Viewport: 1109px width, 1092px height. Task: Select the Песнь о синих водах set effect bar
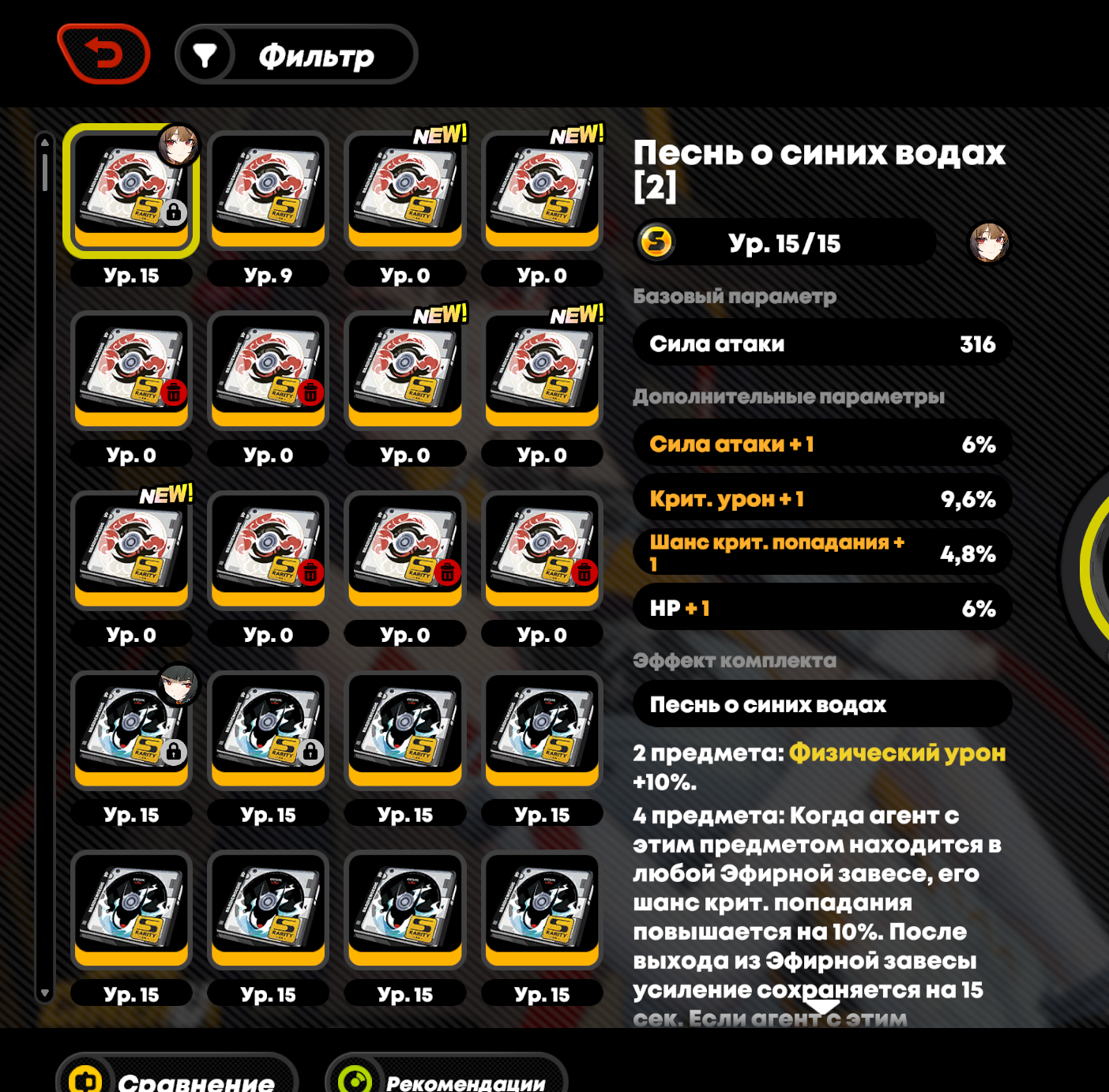coord(822,704)
